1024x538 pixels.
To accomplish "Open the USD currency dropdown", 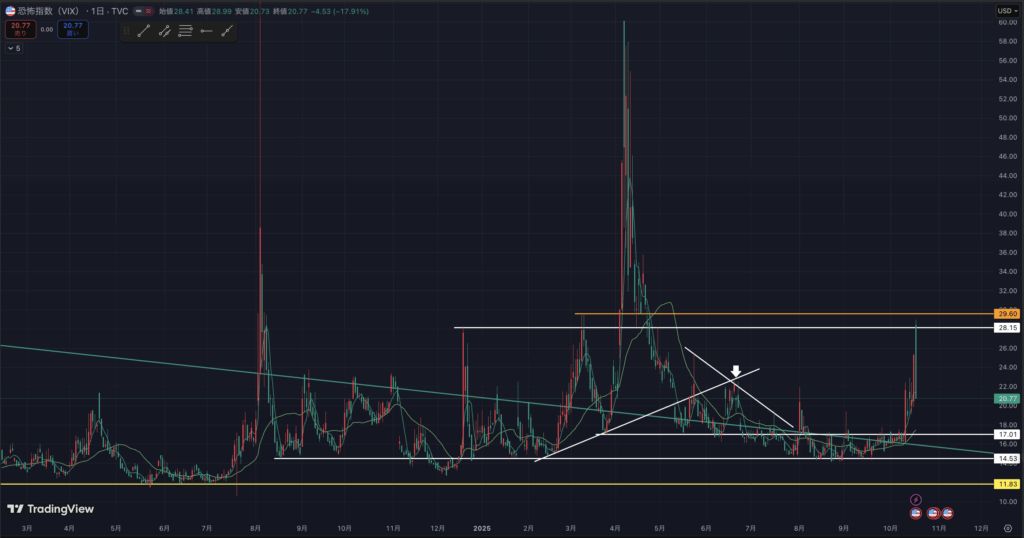I will click(x=1005, y=11).
